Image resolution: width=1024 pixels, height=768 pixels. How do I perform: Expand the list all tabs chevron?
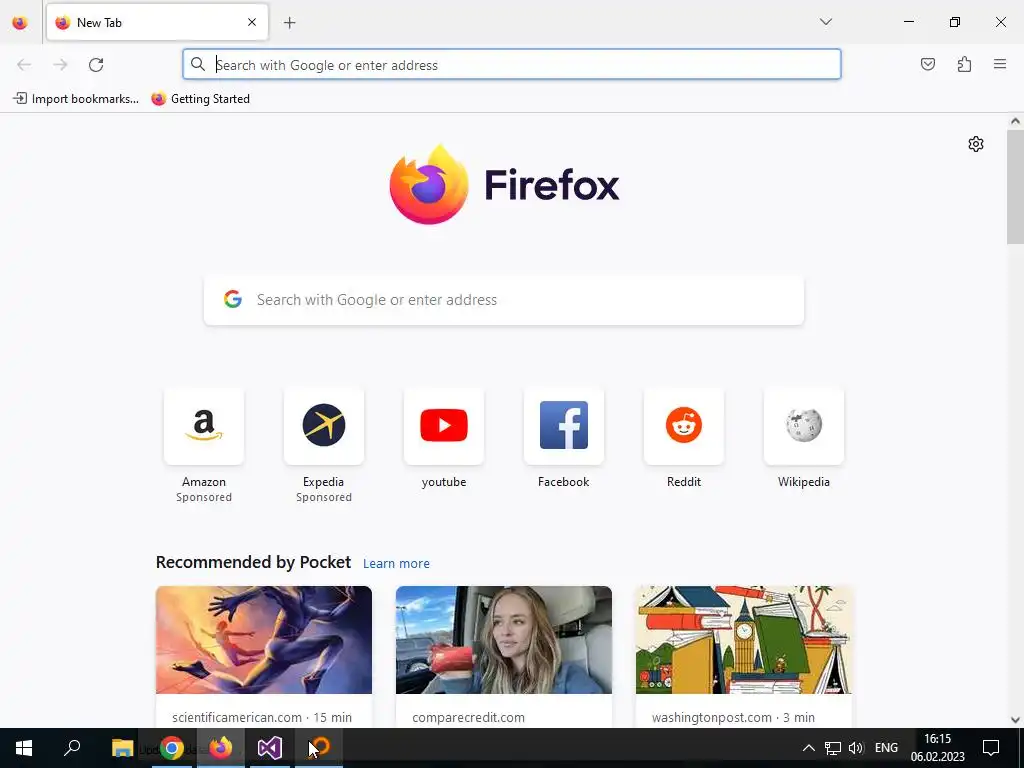[826, 22]
